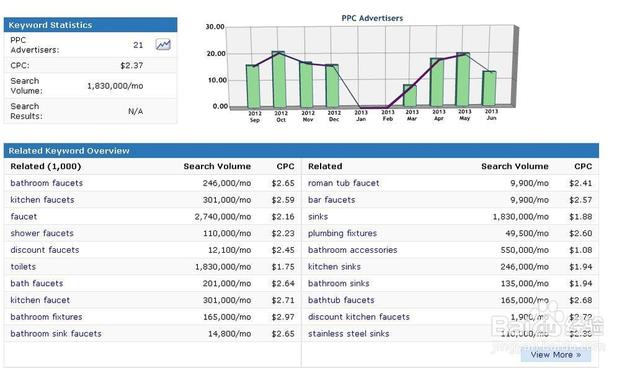The height and width of the screenshot is (368, 640).
Task: Open the discount faucets keyword link
Action: tap(45, 250)
